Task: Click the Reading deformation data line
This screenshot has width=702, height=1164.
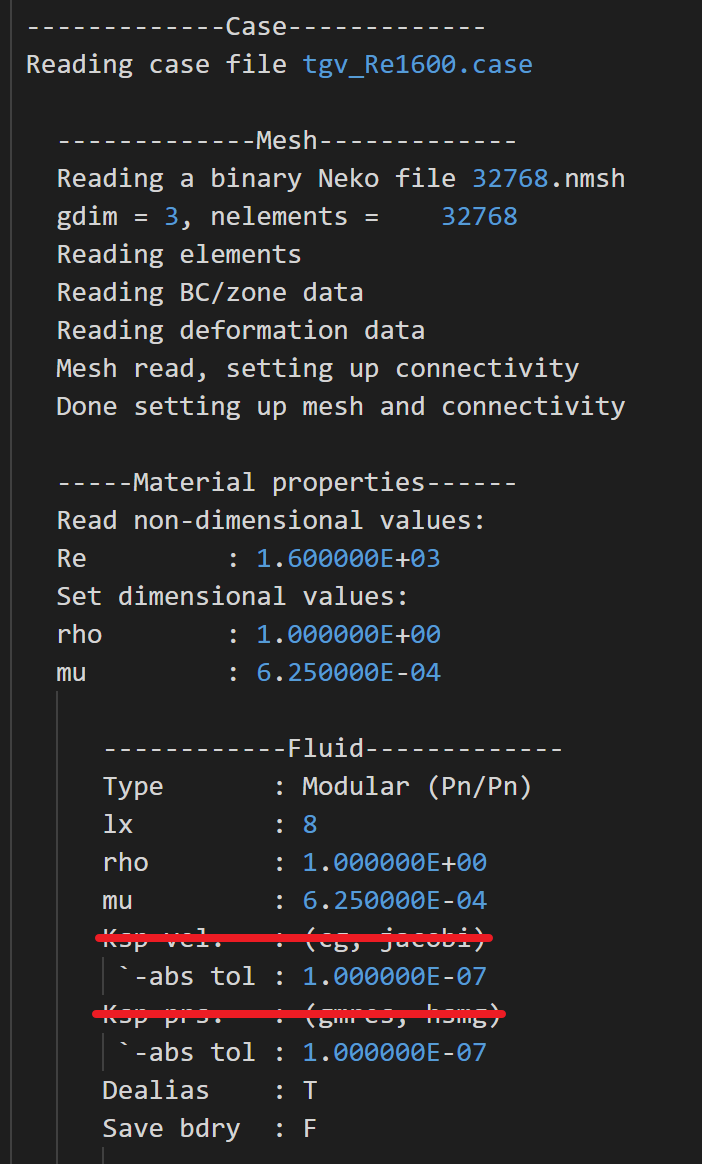Action: (241, 331)
